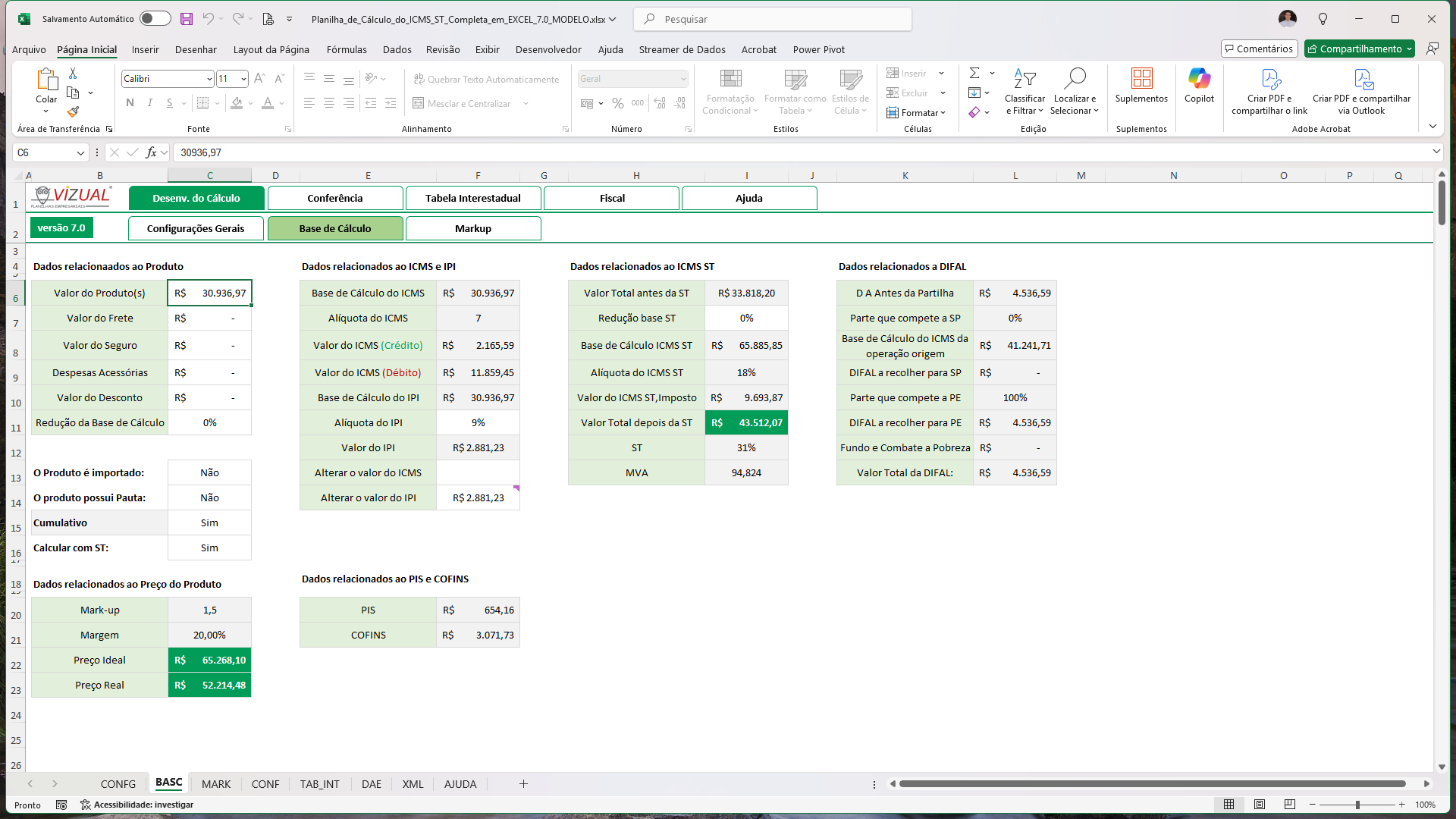Click the Tabela Interestadual button

click(473, 198)
